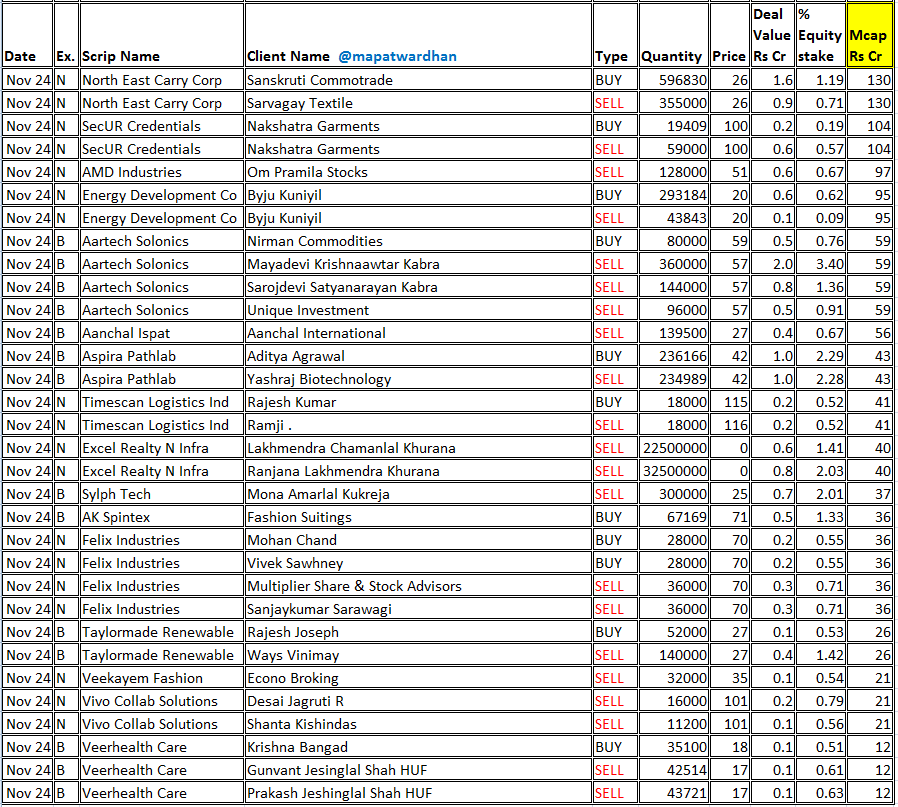Select client cell 'Rajesh Joseph'

pos(418,632)
